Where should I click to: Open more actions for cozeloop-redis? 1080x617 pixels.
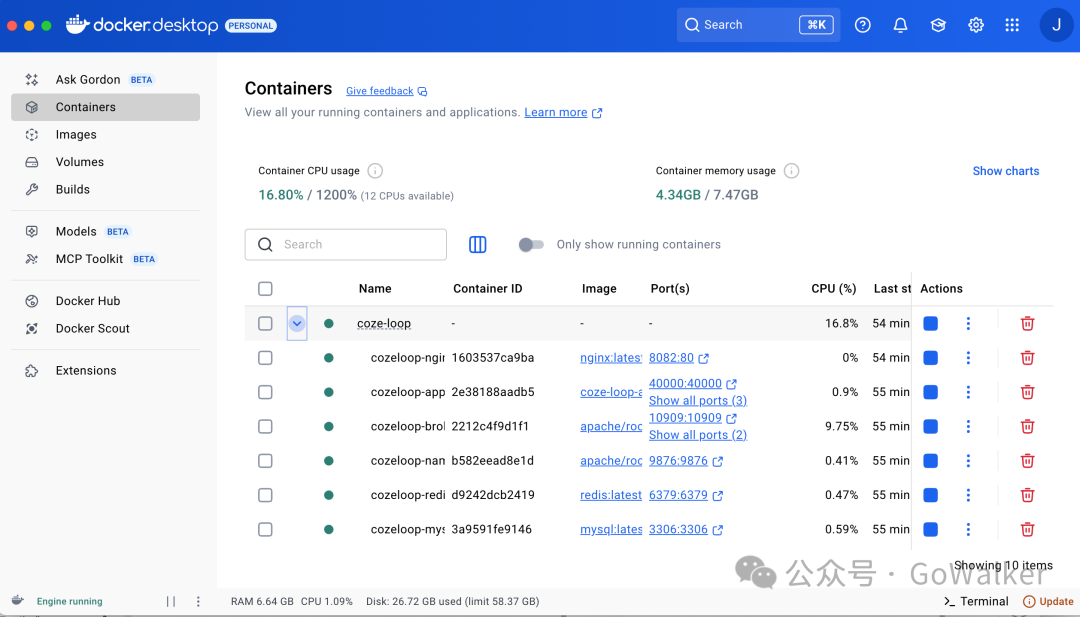click(x=968, y=495)
